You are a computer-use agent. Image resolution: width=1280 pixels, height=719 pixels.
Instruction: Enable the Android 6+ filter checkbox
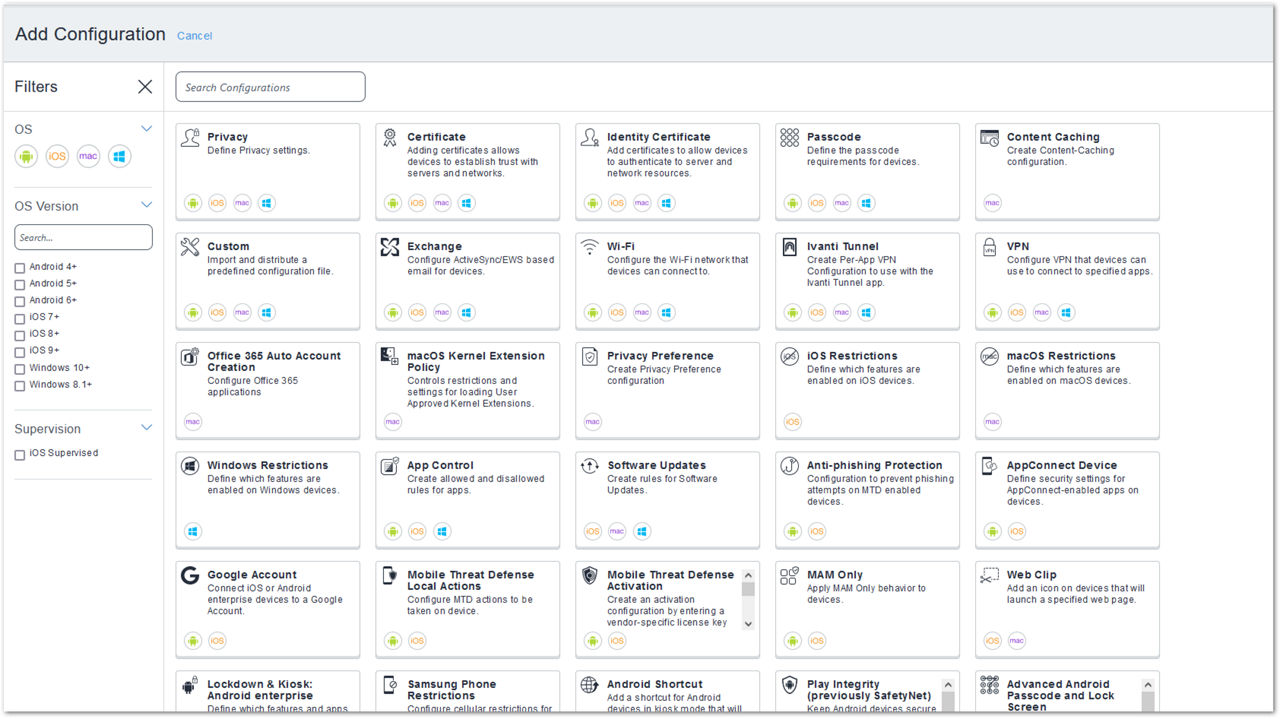coord(20,301)
